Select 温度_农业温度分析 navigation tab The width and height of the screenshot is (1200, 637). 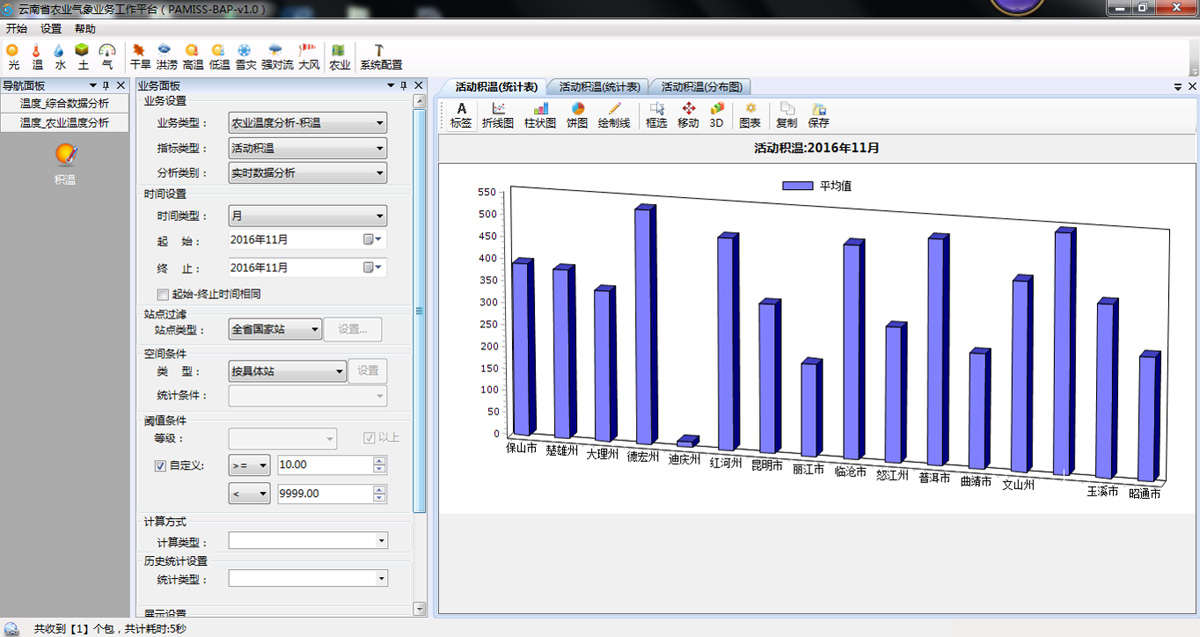point(65,123)
